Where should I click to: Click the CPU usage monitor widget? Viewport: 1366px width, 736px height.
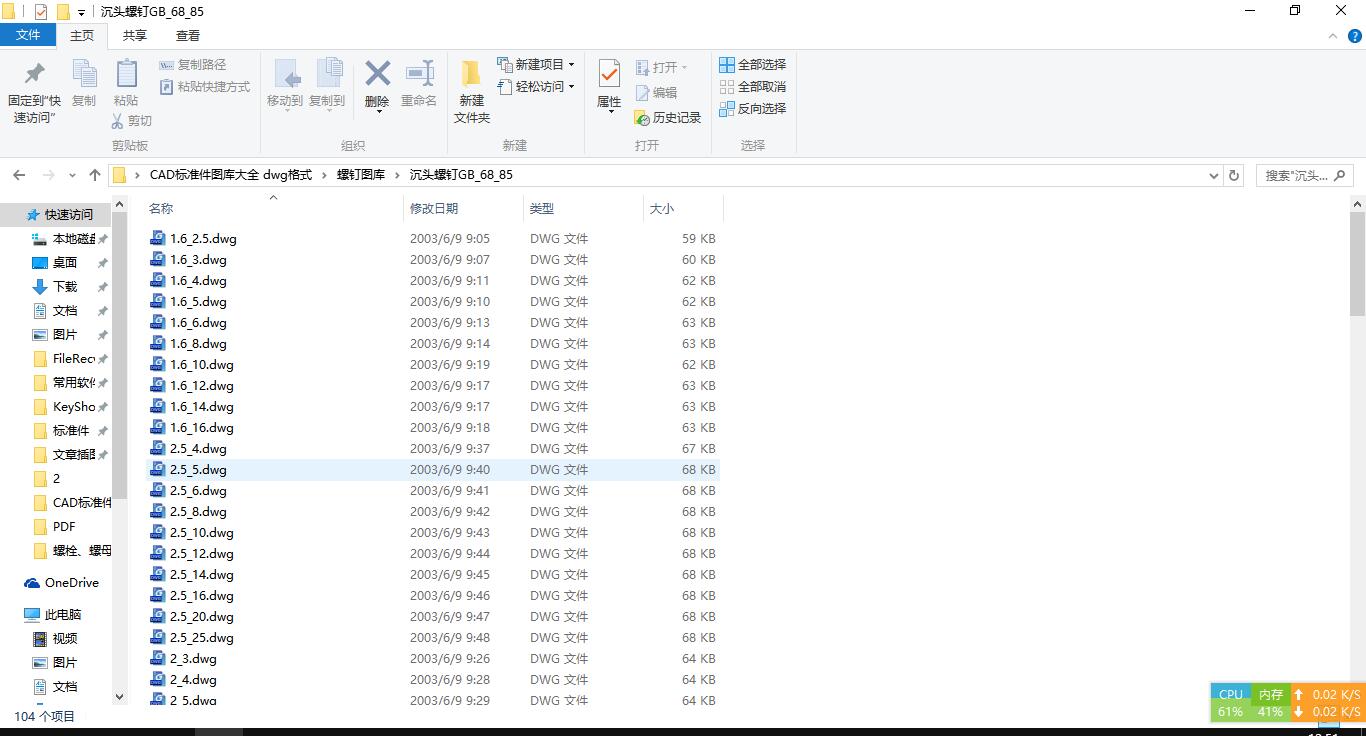tap(1231, 703)
